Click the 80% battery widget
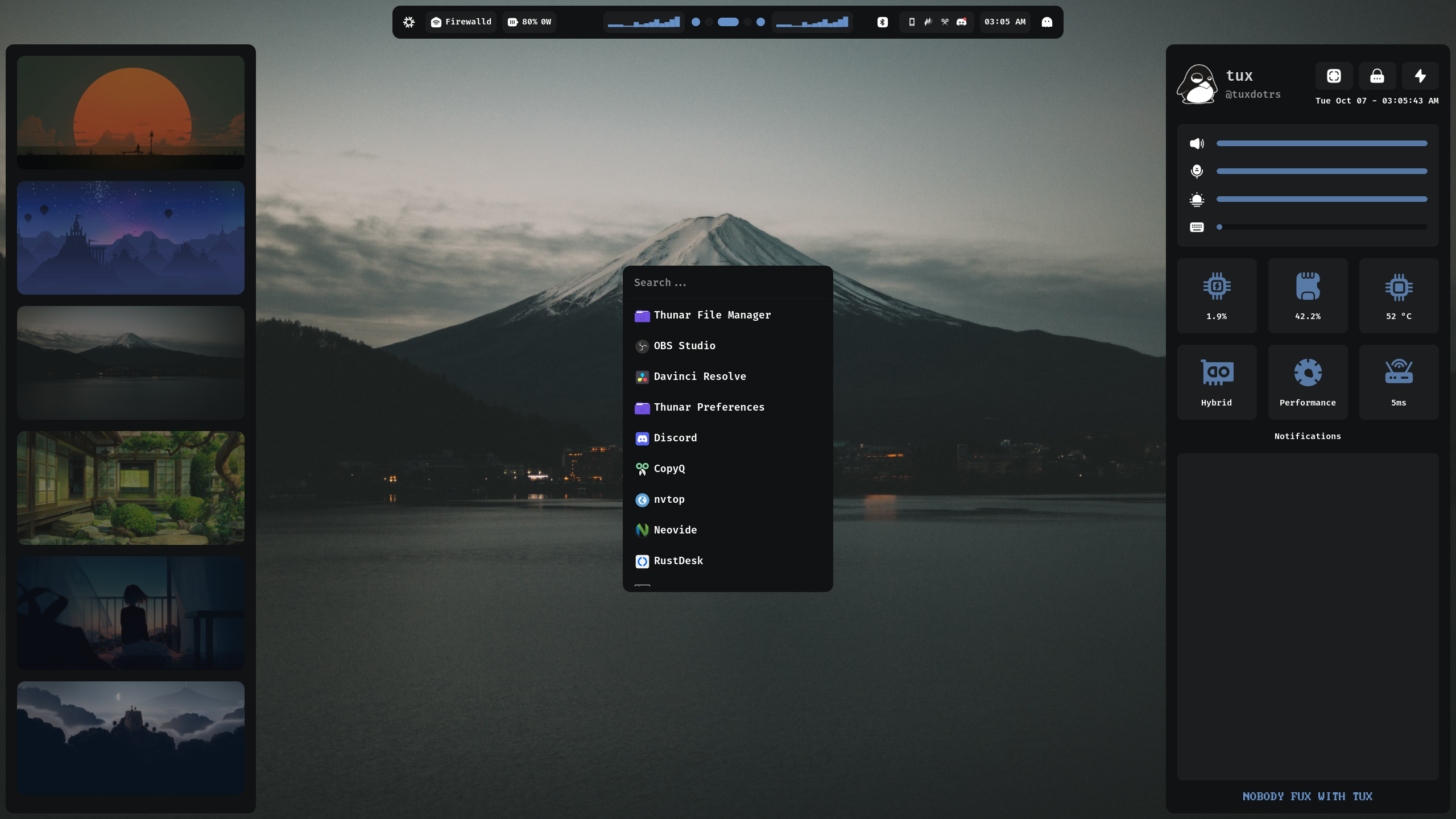Image resolution: width=1456 pixels, height=819 pixels. point(530,22)
